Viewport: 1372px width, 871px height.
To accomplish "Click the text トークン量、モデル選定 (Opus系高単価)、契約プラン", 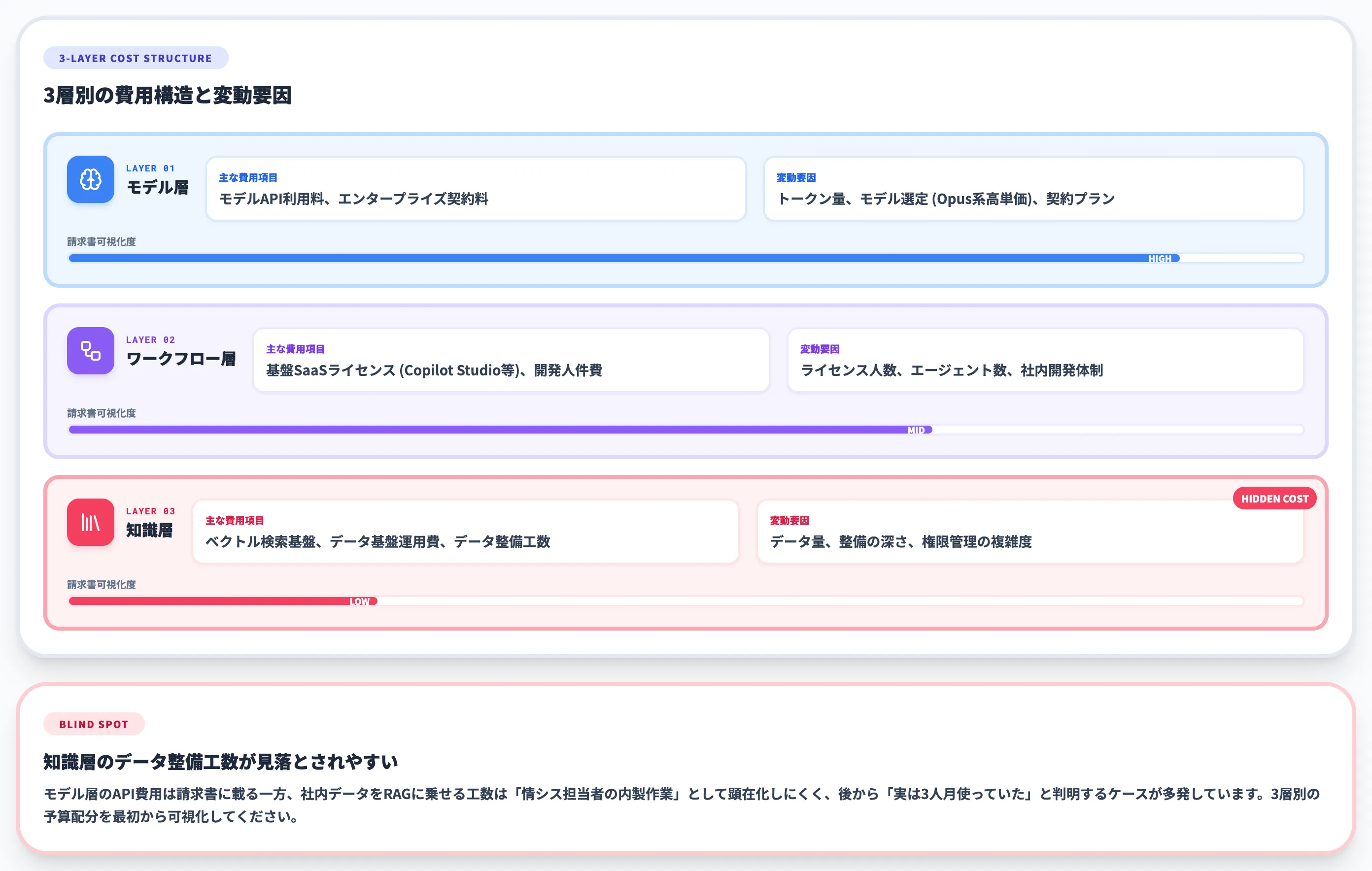I will point(946,199).
